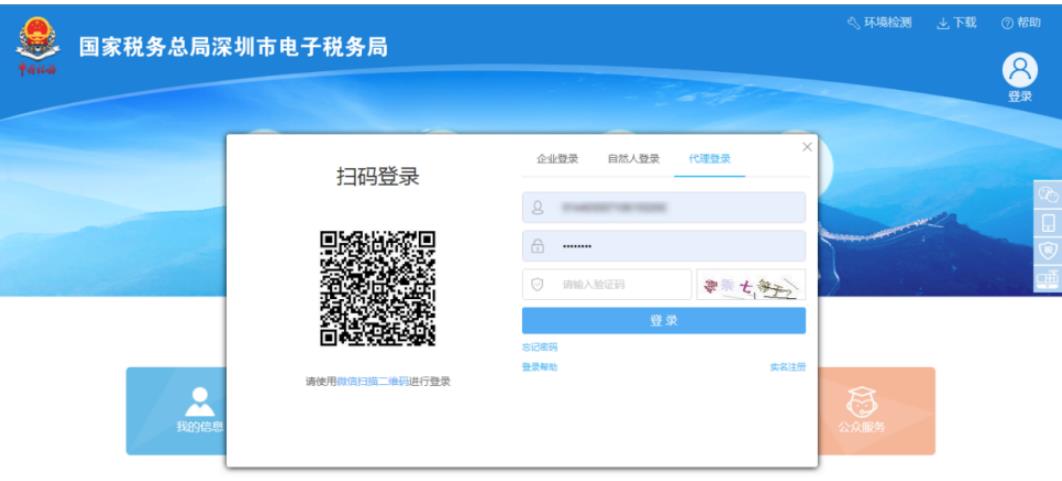Click the 下载 download icon

(943, 23)
